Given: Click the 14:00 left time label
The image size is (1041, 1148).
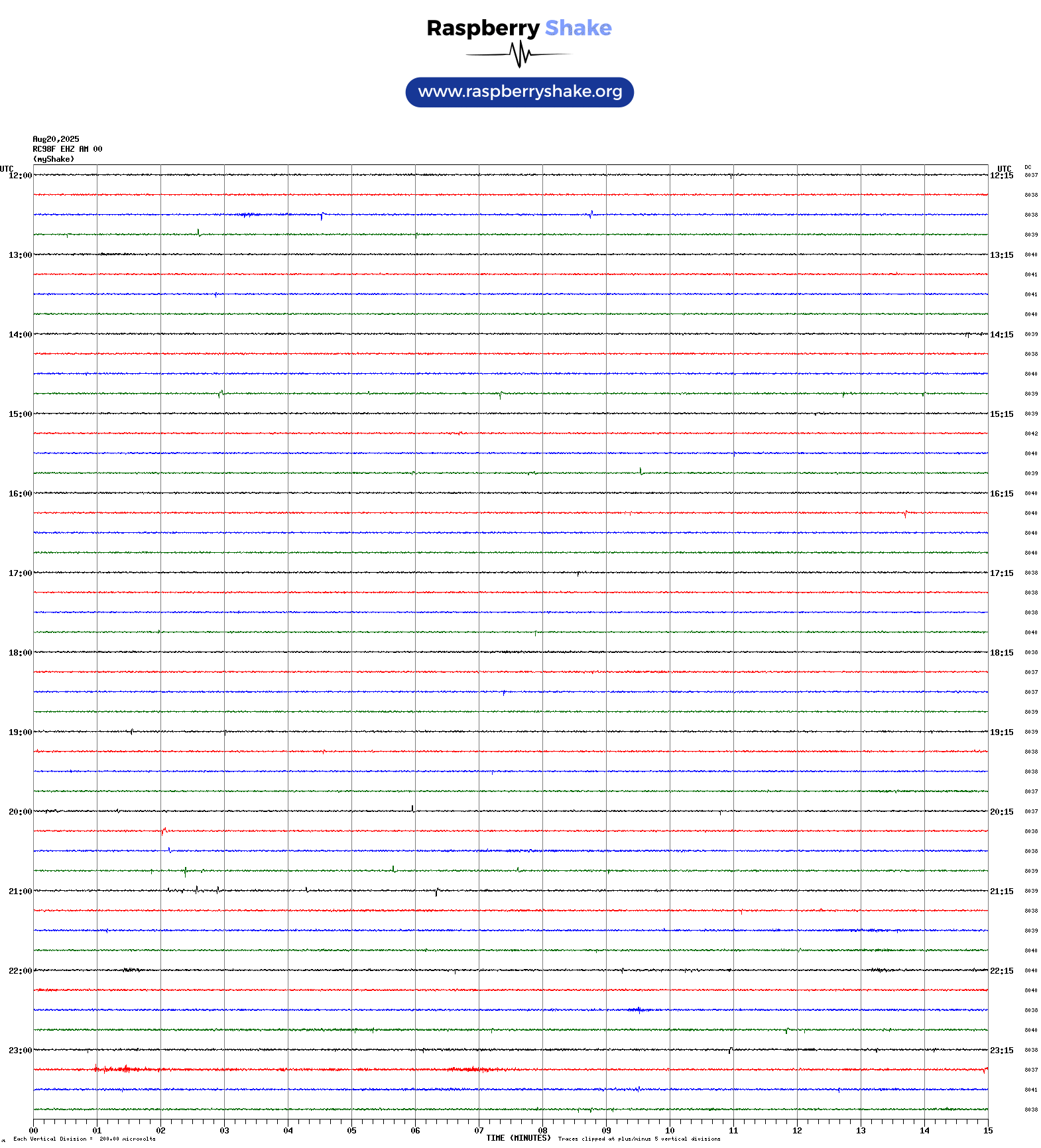Looking at the screenshot, I should [20, 335].
